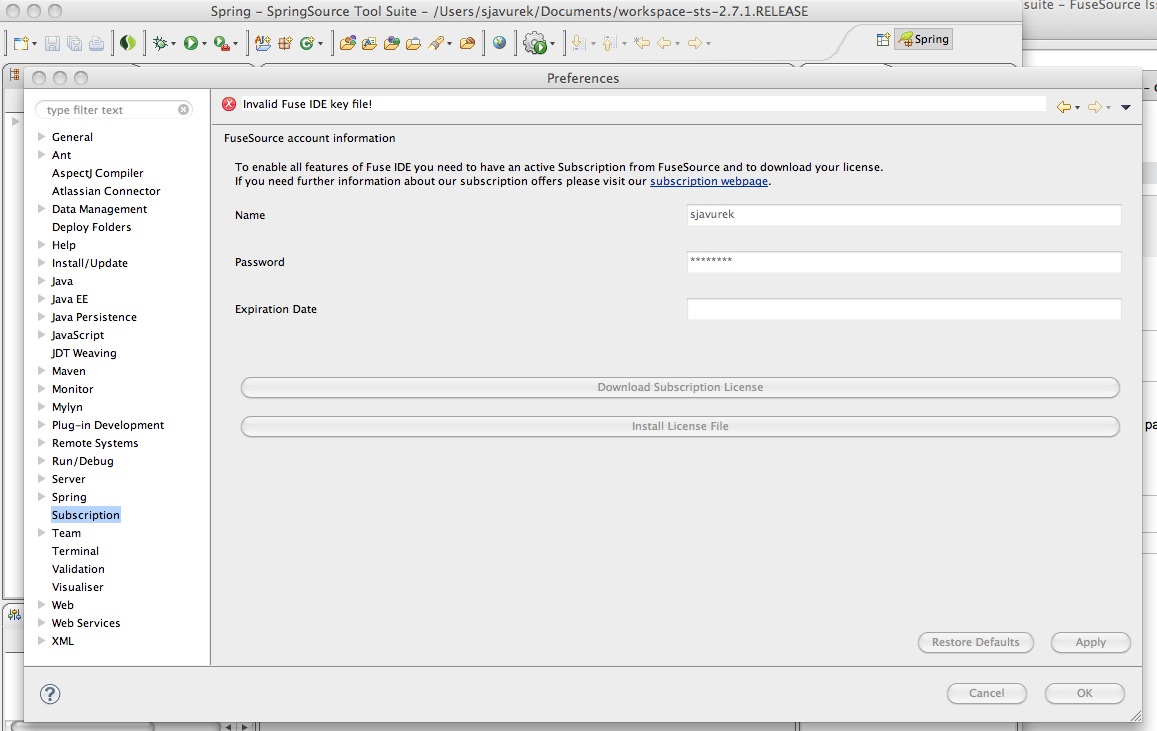This screenshot has width=1157, height=731.
Task: Select JDT Weaving in the tree
Action: (x=83, y=353)
